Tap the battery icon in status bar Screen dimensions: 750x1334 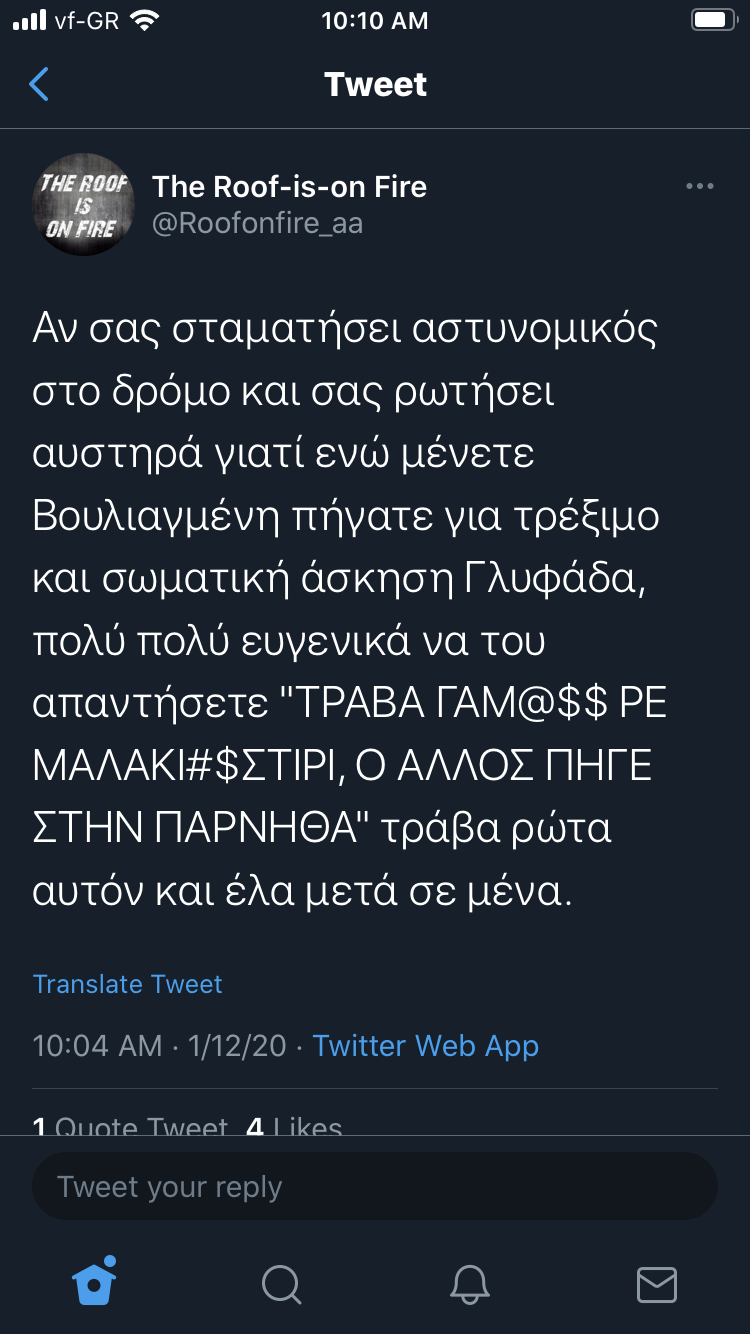tap(714, 21)
